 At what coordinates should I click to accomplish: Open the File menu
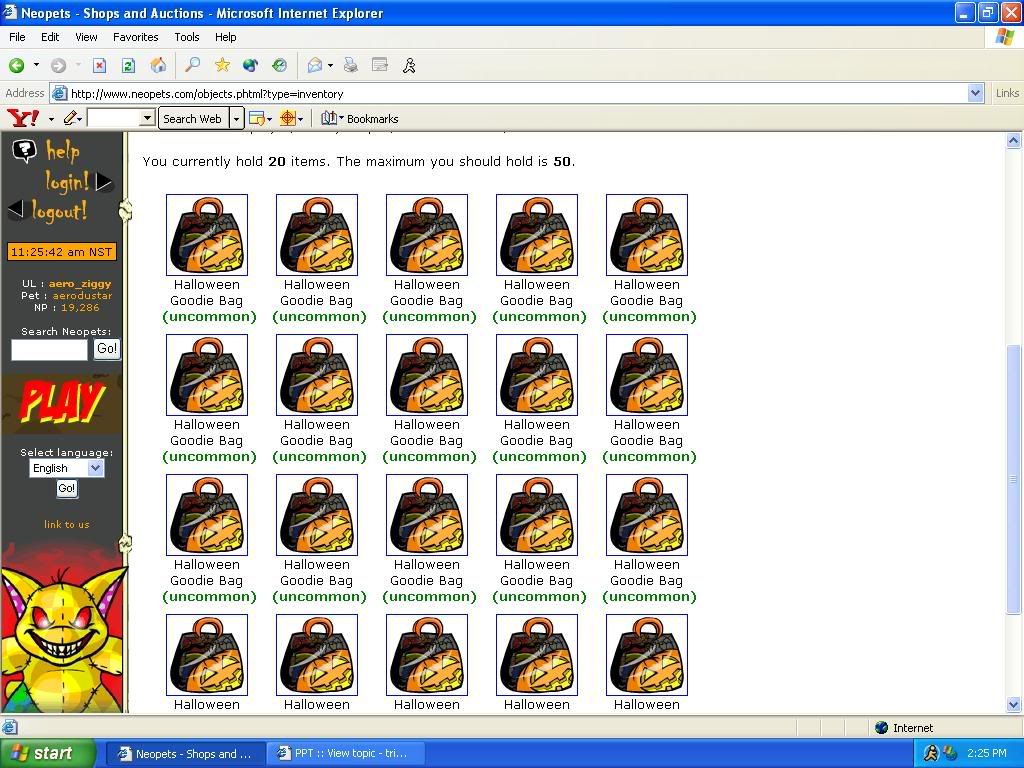(17, 37)
